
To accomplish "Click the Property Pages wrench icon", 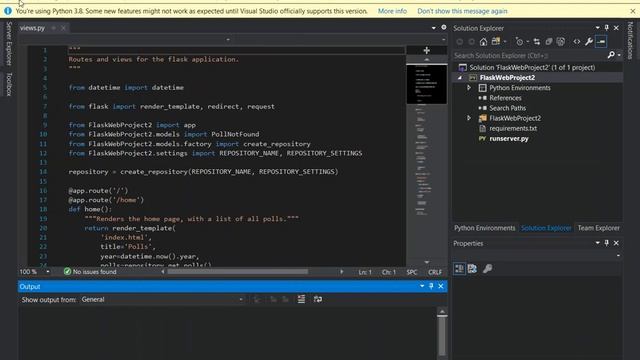I will (487, 269).
